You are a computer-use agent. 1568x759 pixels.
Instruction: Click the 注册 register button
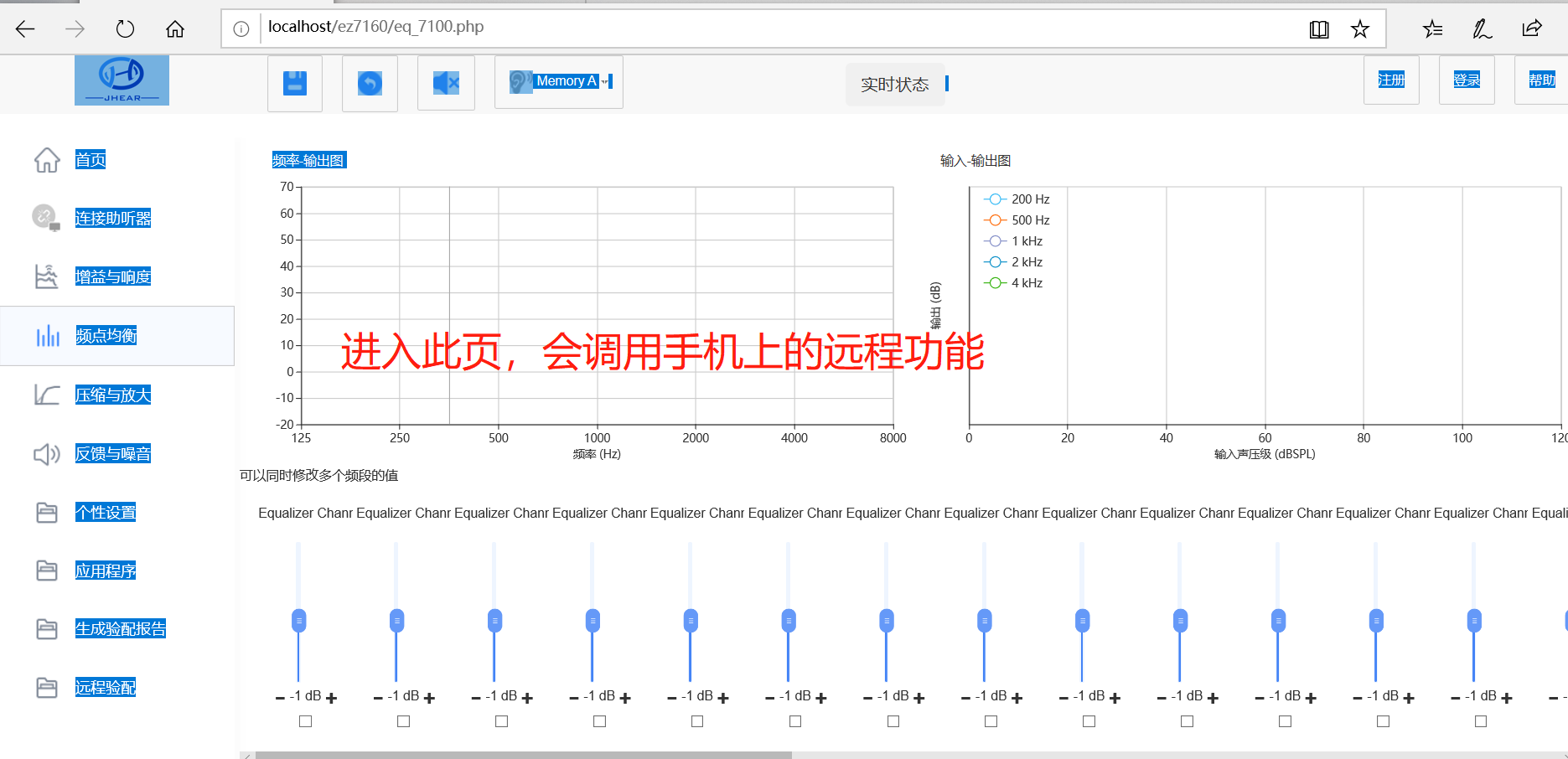[x=1391, y=80]
